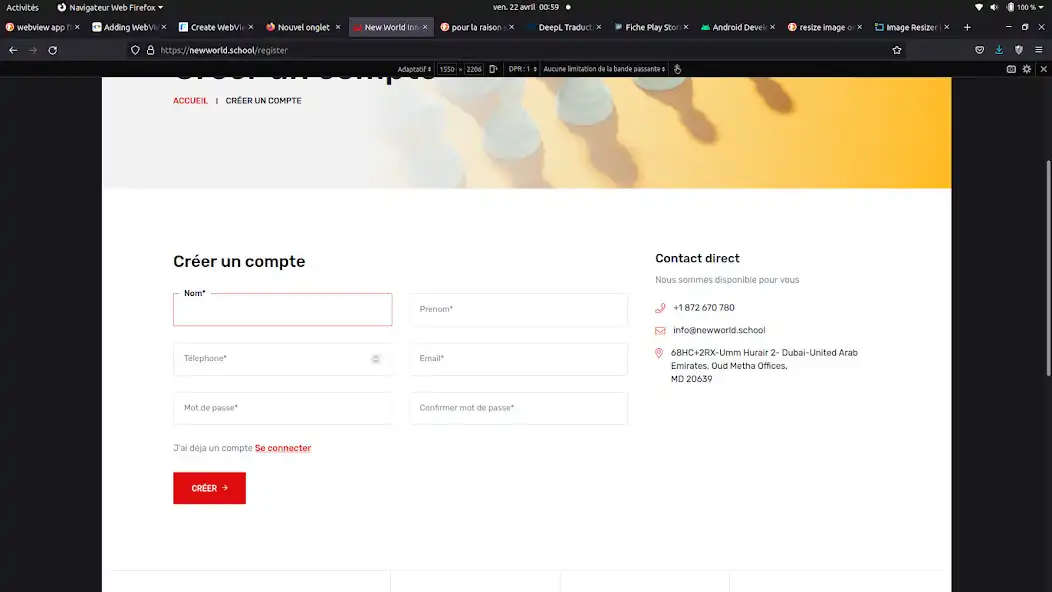Switch to the webview app tab
This screenshot has height=592, width=1052.
42,28
